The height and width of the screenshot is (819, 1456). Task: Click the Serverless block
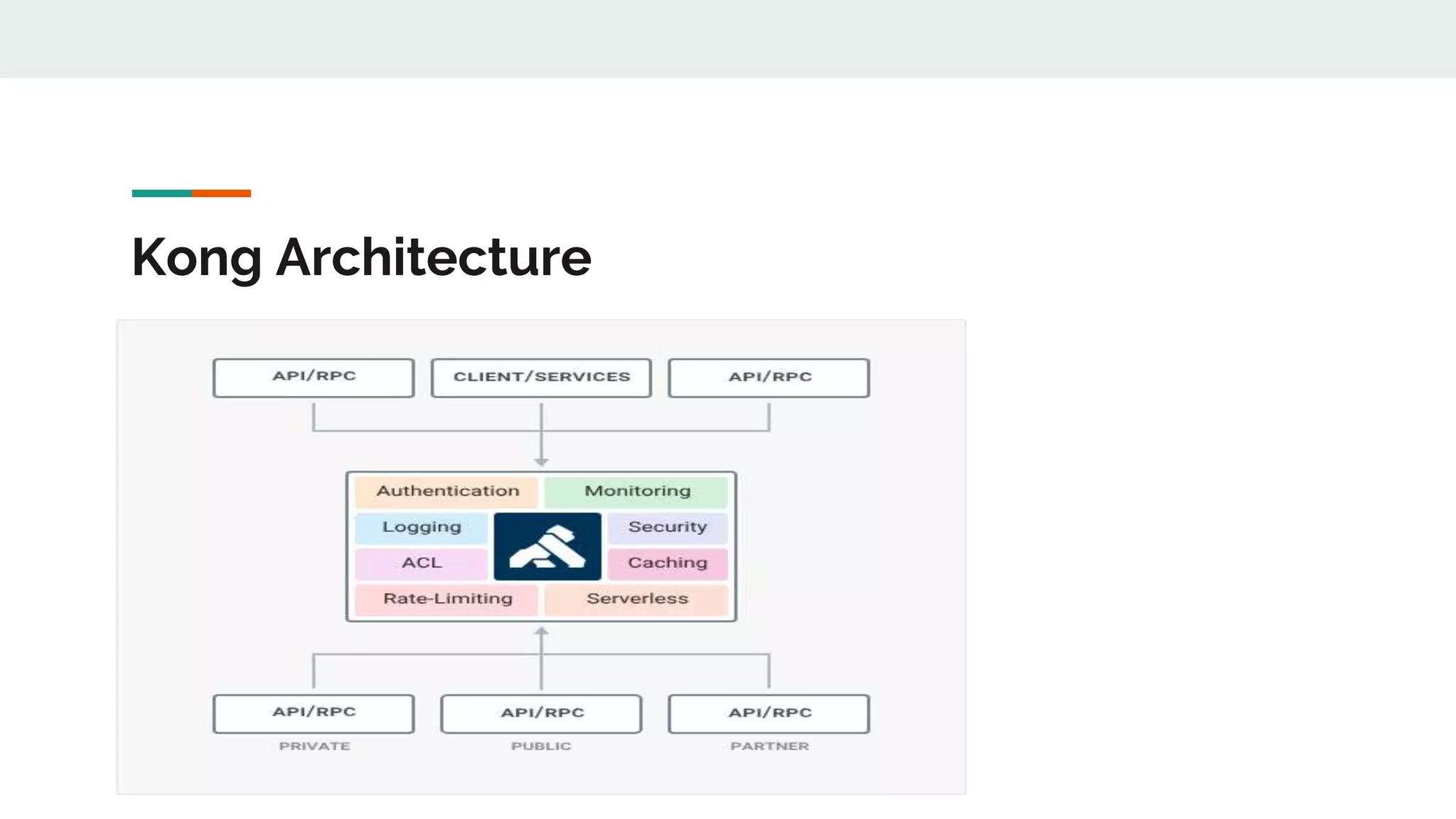click(637, 599)
